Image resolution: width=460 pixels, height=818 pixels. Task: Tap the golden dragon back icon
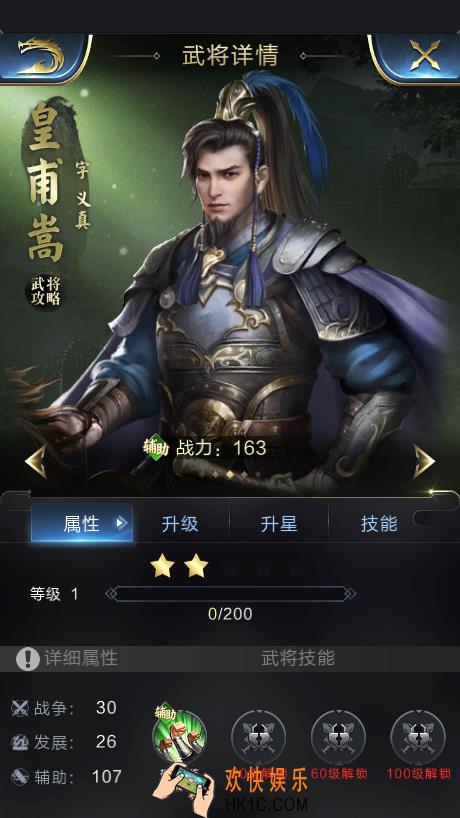[42, 55]
